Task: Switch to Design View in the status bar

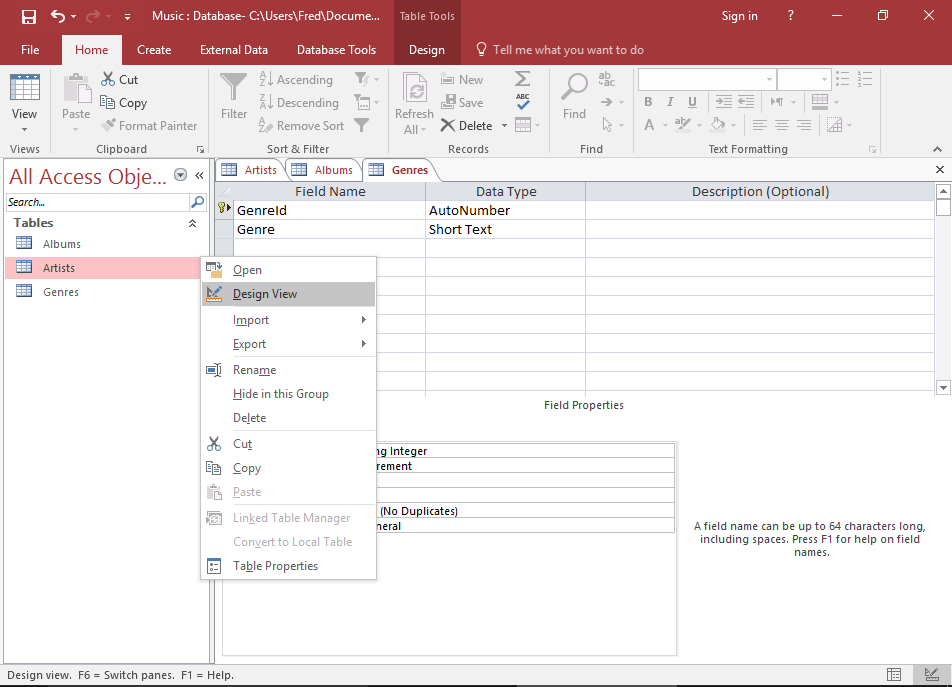Action: pos(931,674)
